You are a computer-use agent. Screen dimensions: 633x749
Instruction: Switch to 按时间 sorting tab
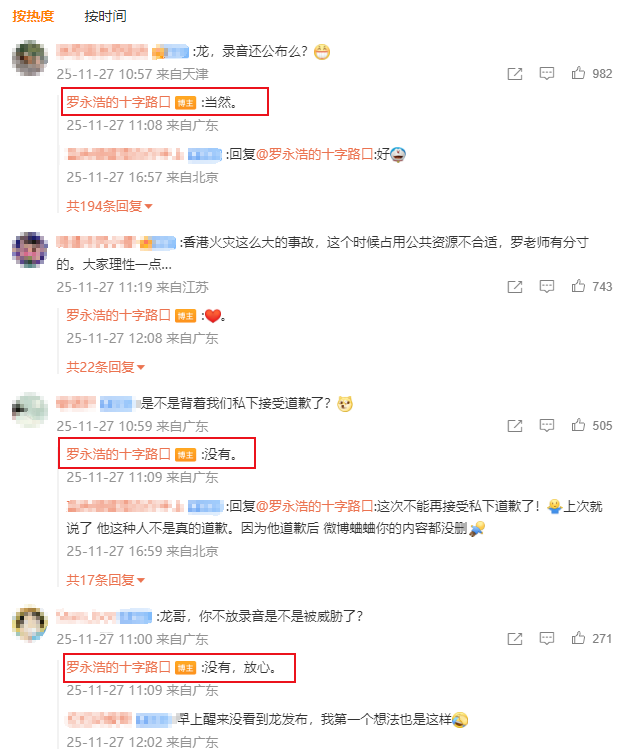coord(106,16)
